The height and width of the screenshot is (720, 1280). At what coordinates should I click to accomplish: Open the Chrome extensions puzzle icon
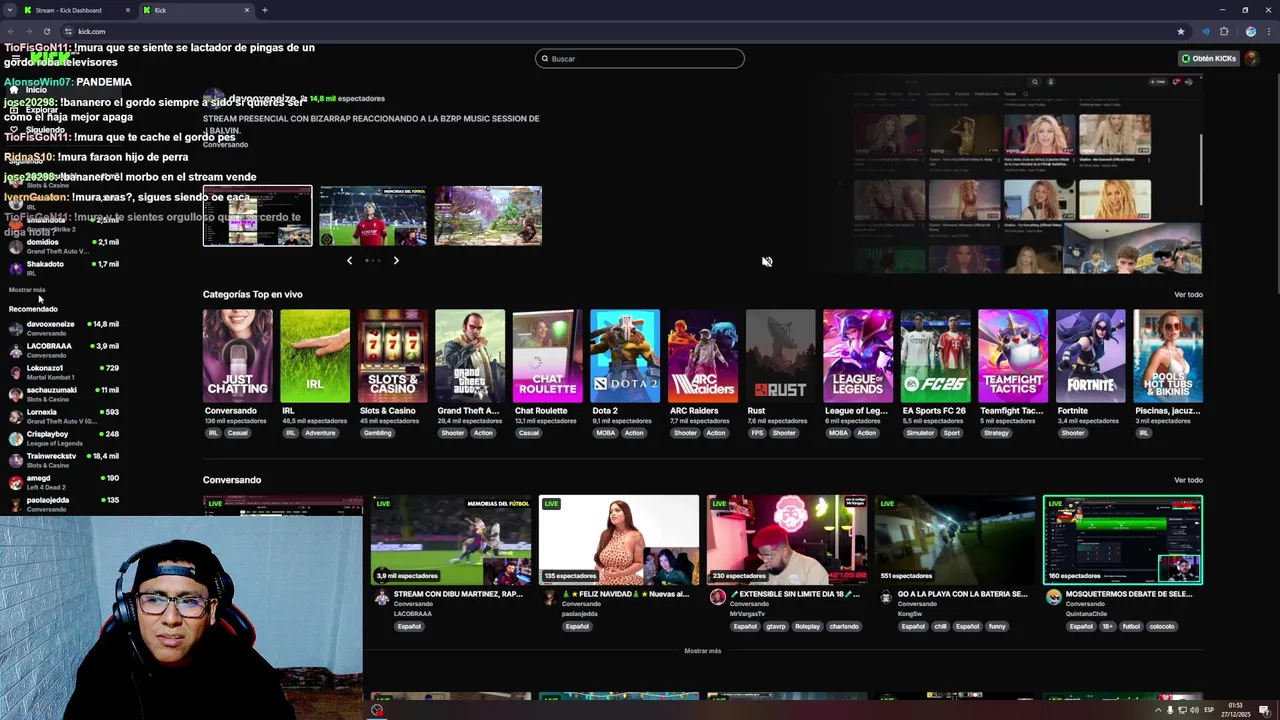[x=1224, y=31]
